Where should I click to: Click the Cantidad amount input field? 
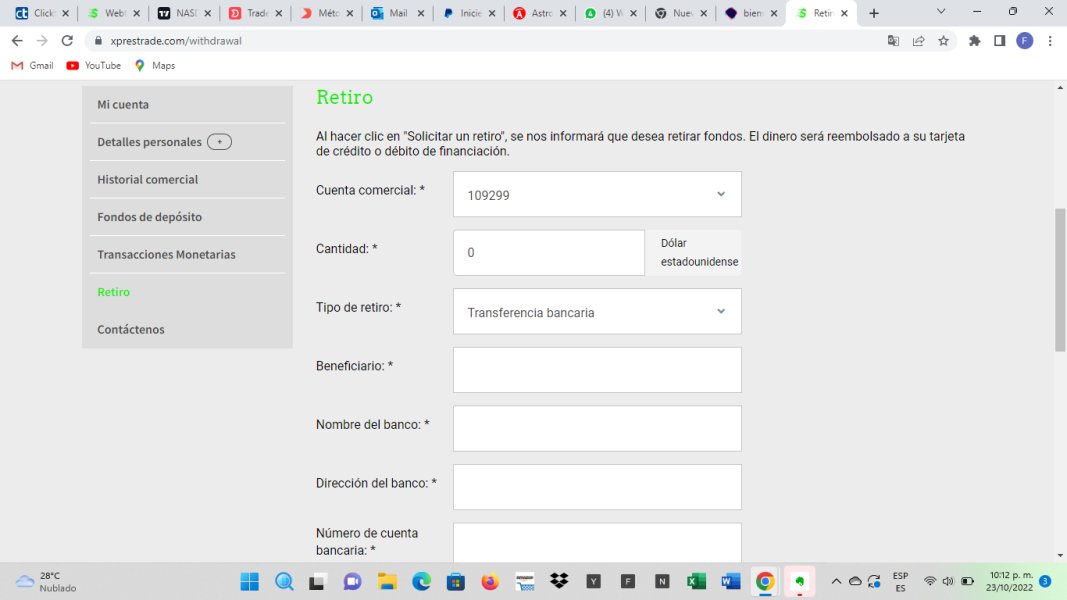pos(548,253)
